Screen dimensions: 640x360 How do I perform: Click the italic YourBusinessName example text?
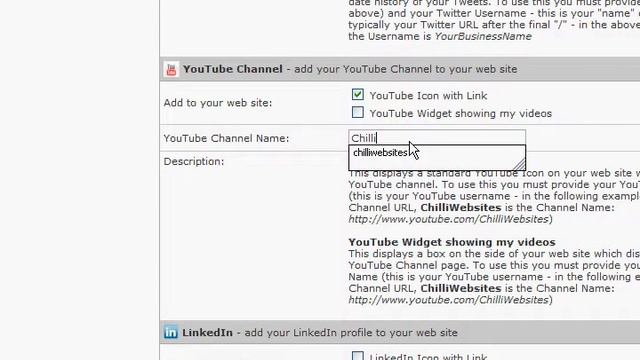(483, 36)
